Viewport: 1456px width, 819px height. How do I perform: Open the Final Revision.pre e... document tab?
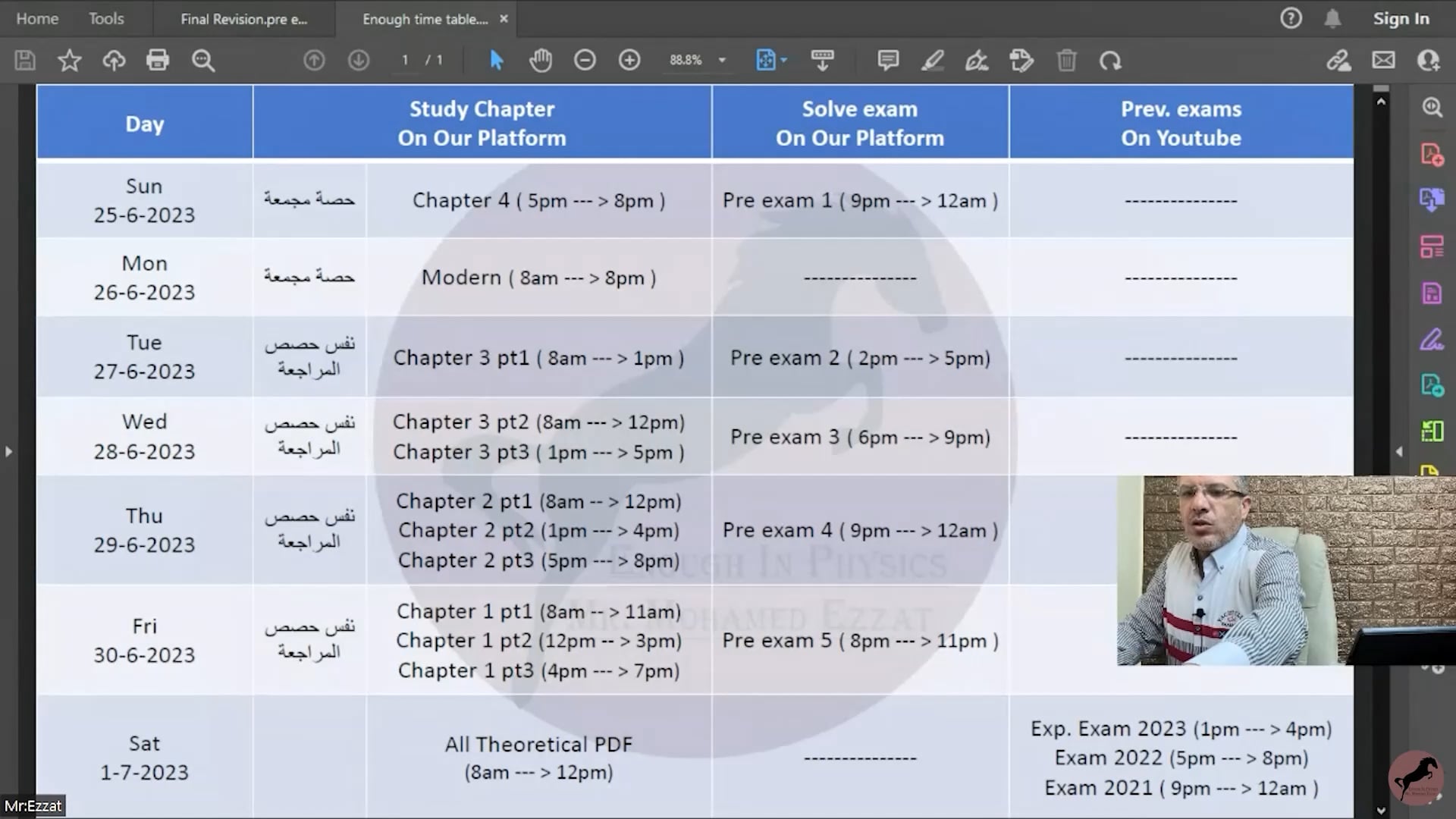244,19
